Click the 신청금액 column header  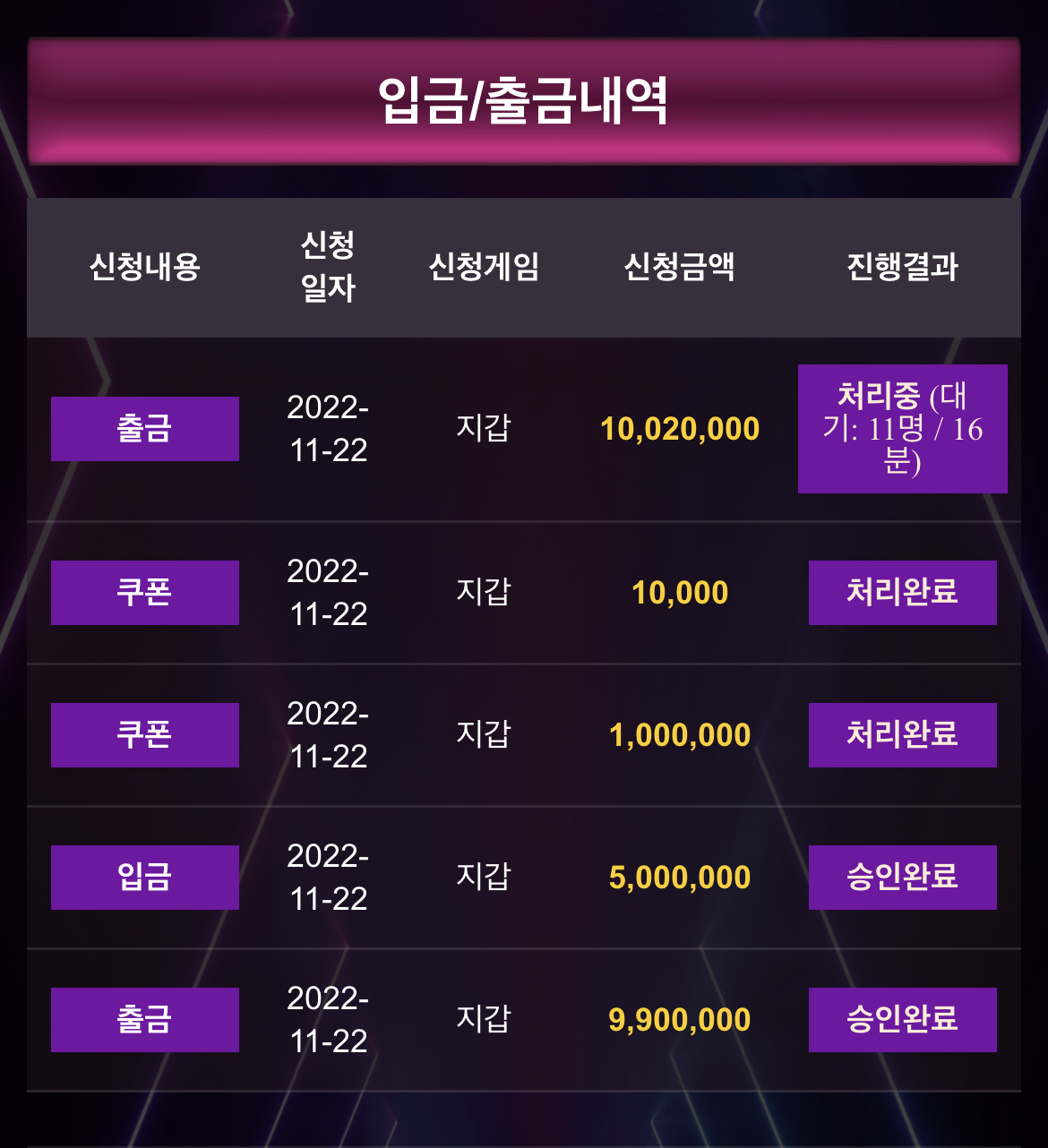680,267
